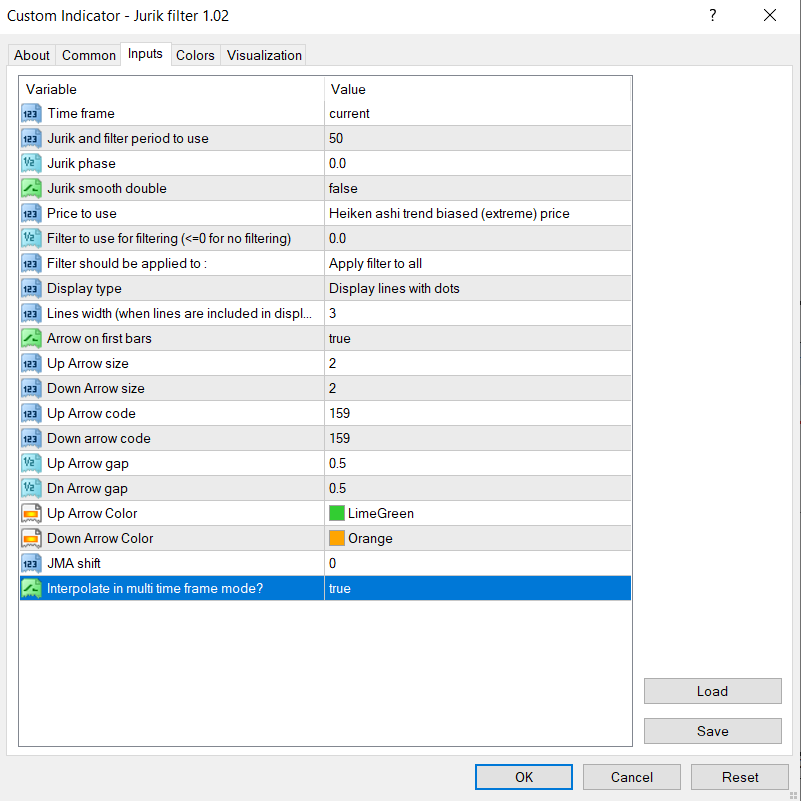Screen dimensions: 801x801
Task: Click the color-type icon beside Up Arrow Color
Action: tap(31, 514)
